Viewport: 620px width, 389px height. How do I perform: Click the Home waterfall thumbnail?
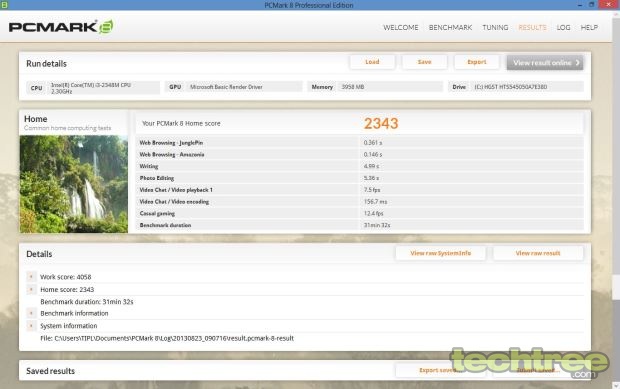[x=74, y=184]
